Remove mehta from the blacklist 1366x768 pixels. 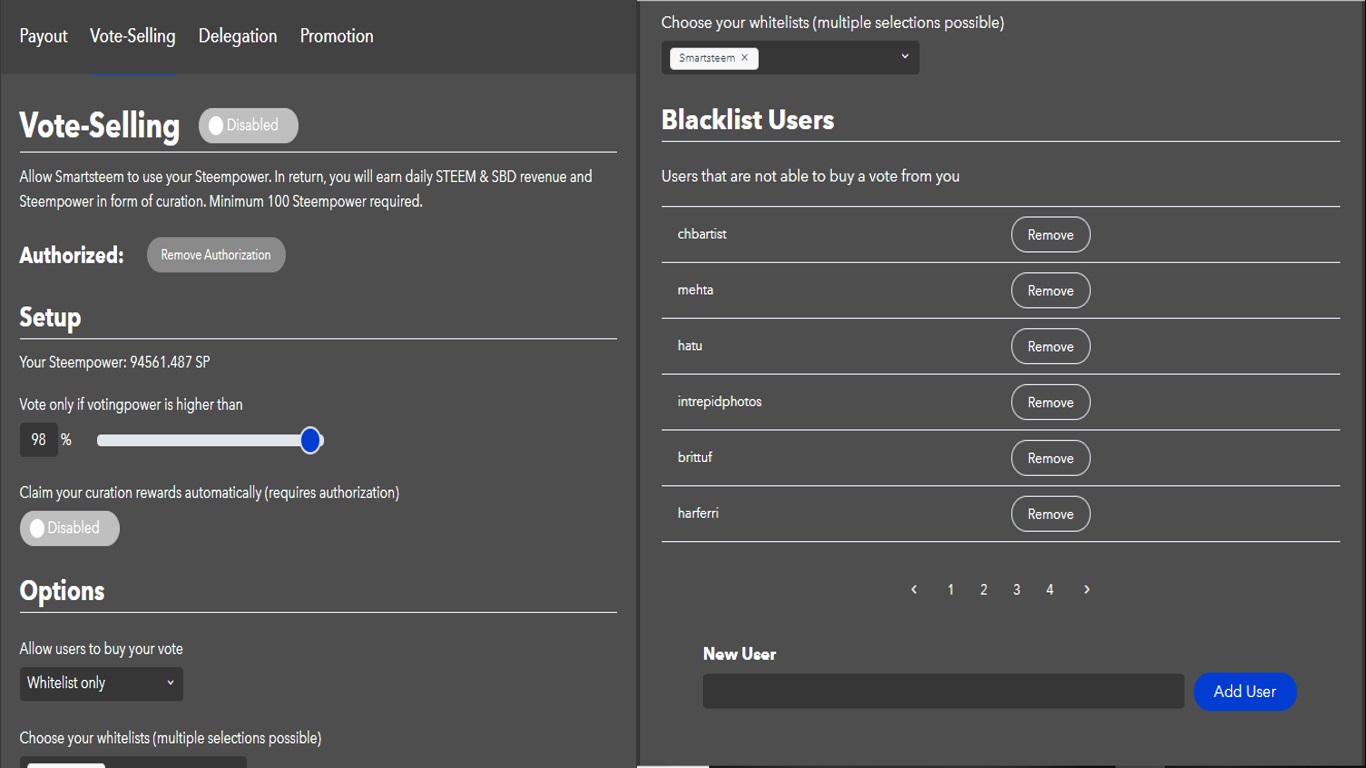(x=1051, y=291)
